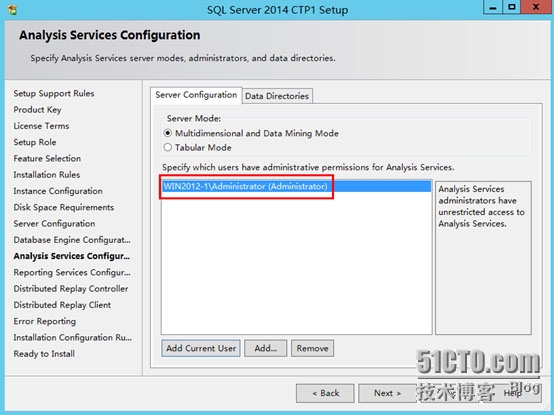Select Multidimensional and Data Mining Mode
The width and height of the screenshot is (554, 415).
coord(251,133)
